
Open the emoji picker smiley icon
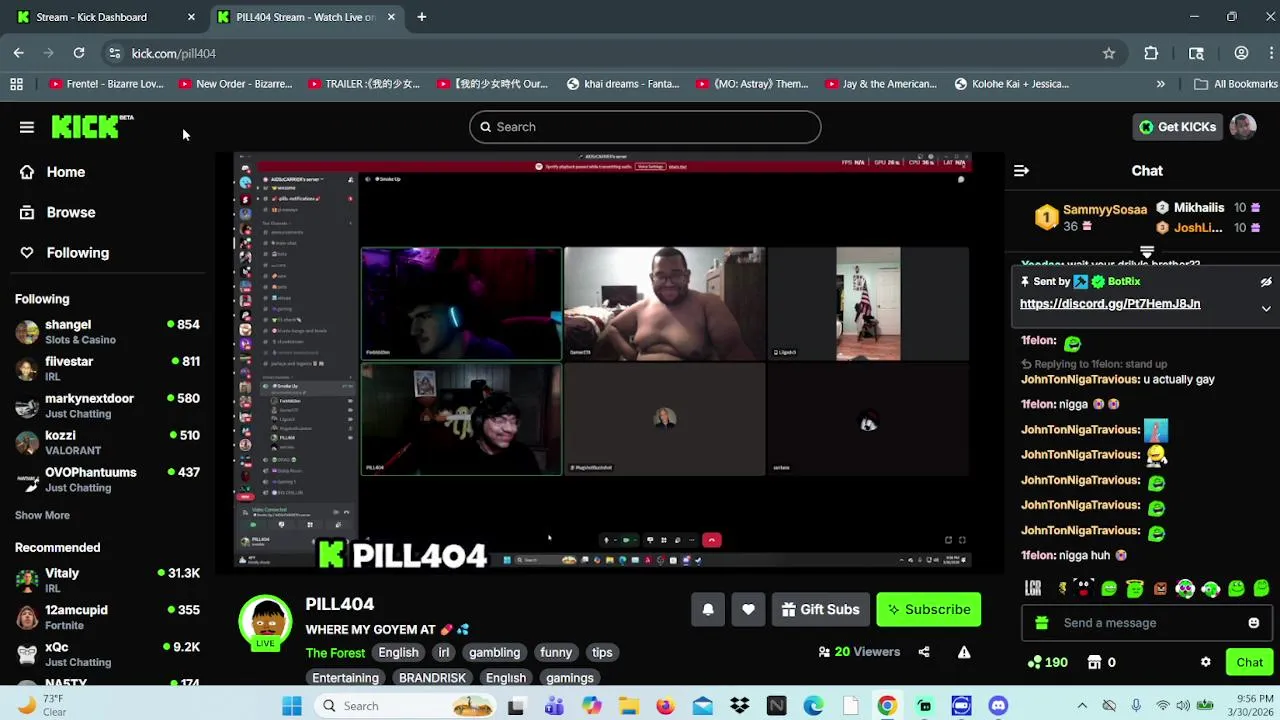(1254, 623)
